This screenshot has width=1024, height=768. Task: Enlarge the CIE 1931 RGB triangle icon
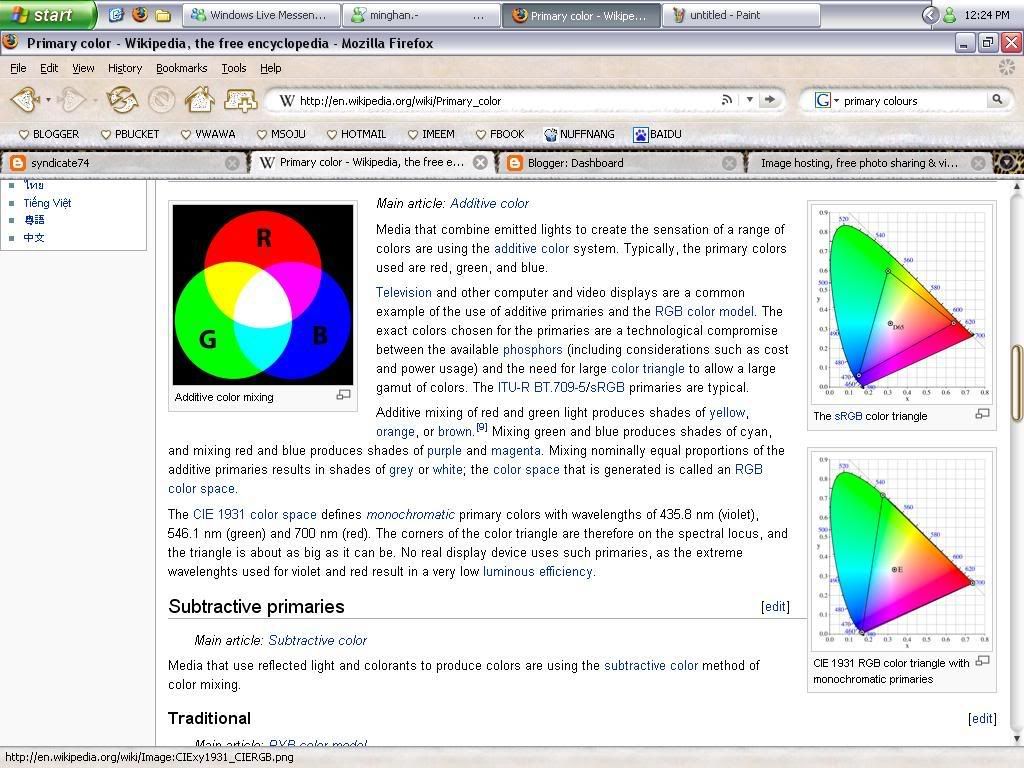(x=982, y=661)
